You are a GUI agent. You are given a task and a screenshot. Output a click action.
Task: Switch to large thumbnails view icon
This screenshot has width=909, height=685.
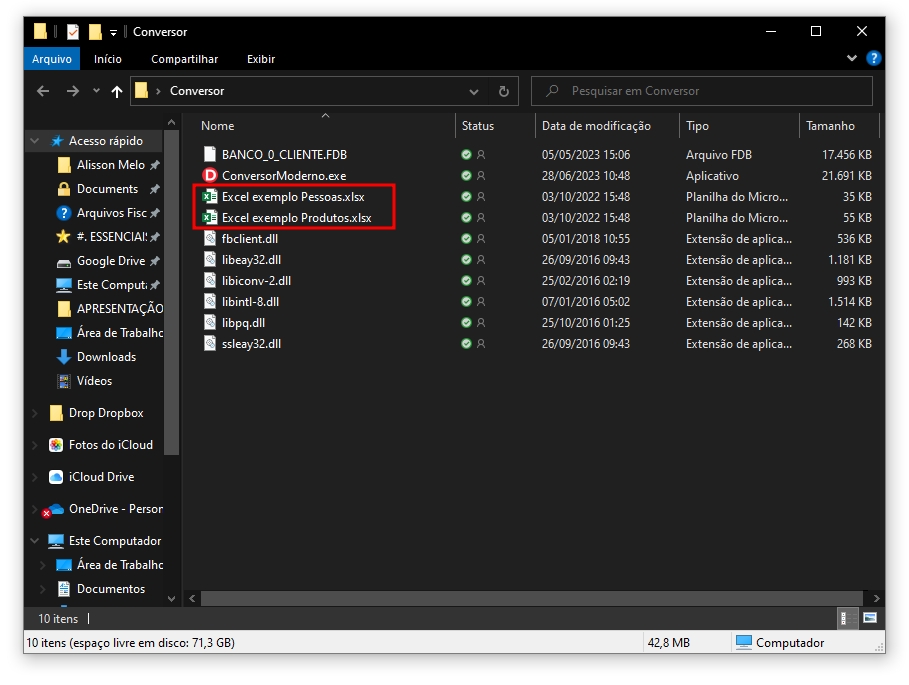click(x=870, y=618)
